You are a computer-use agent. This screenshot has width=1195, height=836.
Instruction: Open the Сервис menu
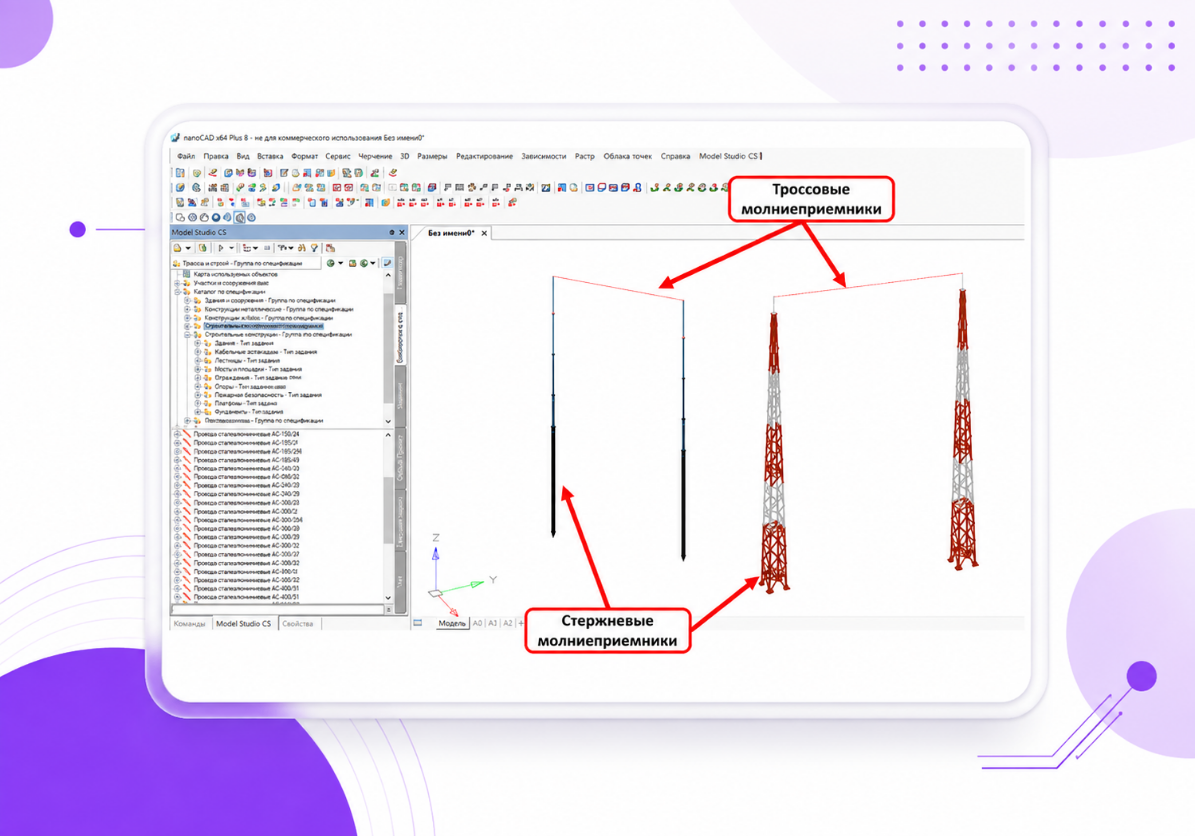tap(338, 156)
